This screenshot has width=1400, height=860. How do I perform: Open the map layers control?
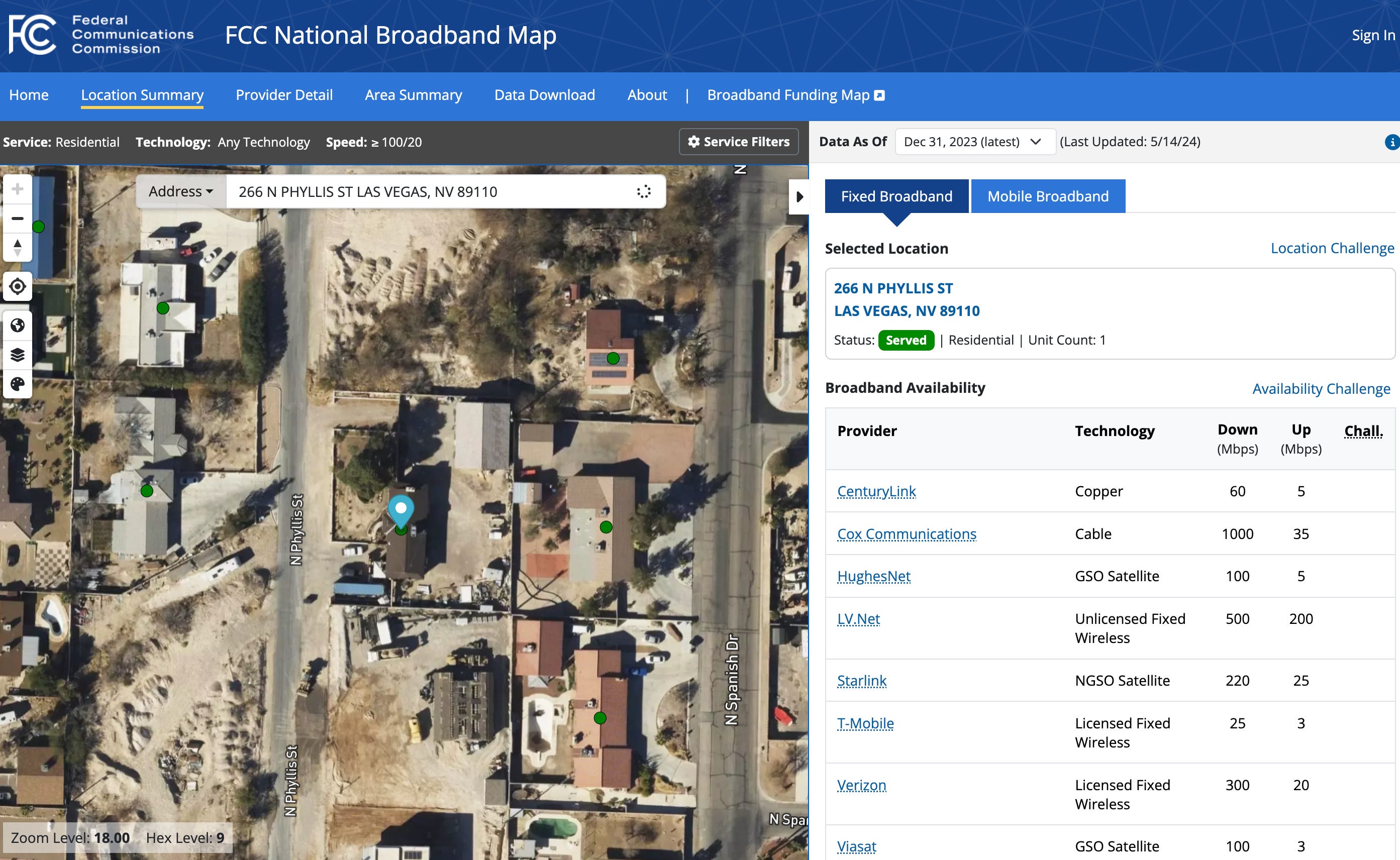tap(18, 355)
